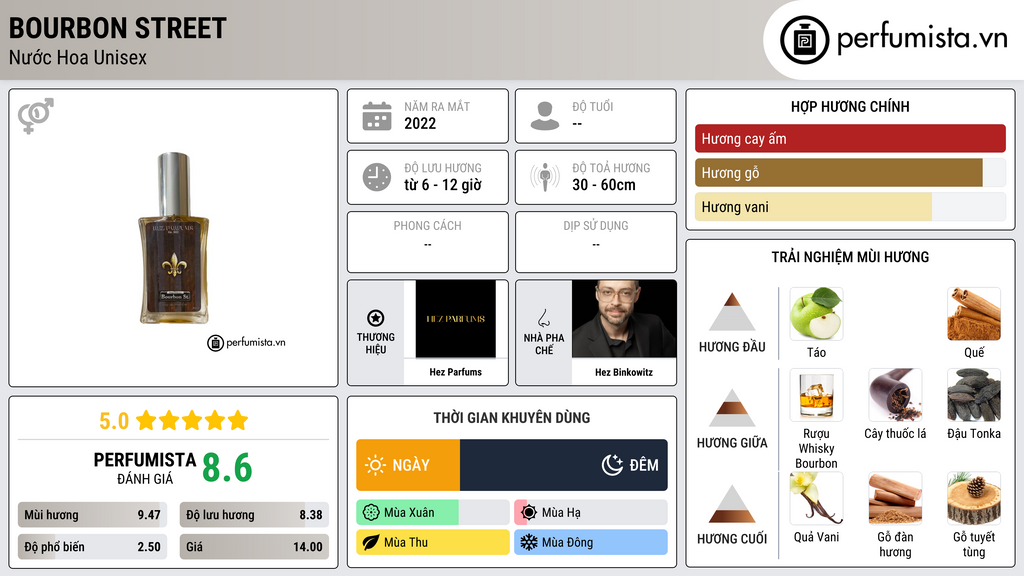Click the star badge icon above Thương hiệu
The width and height of the screenshot is (1024, 576).
click(x=376, y=318)
